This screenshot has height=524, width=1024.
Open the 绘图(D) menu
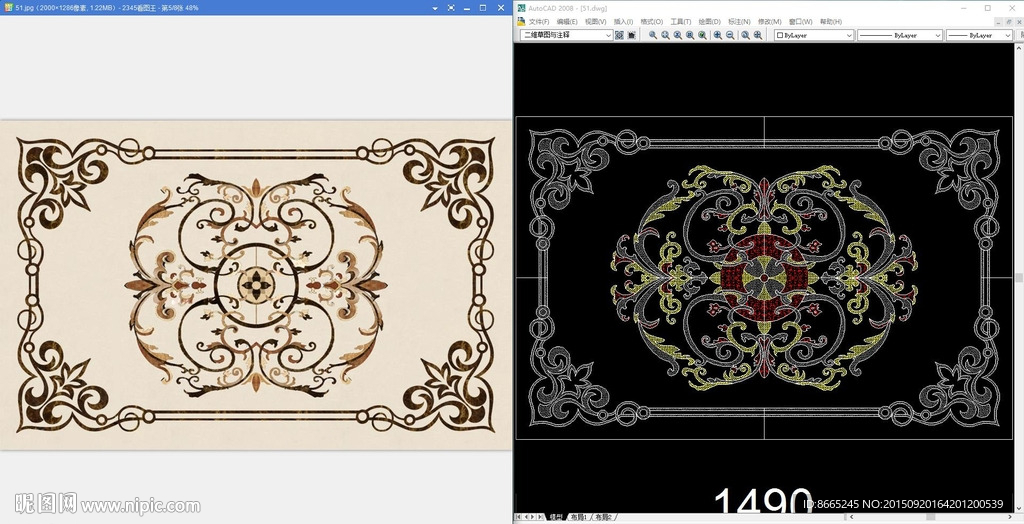[709, 22]
